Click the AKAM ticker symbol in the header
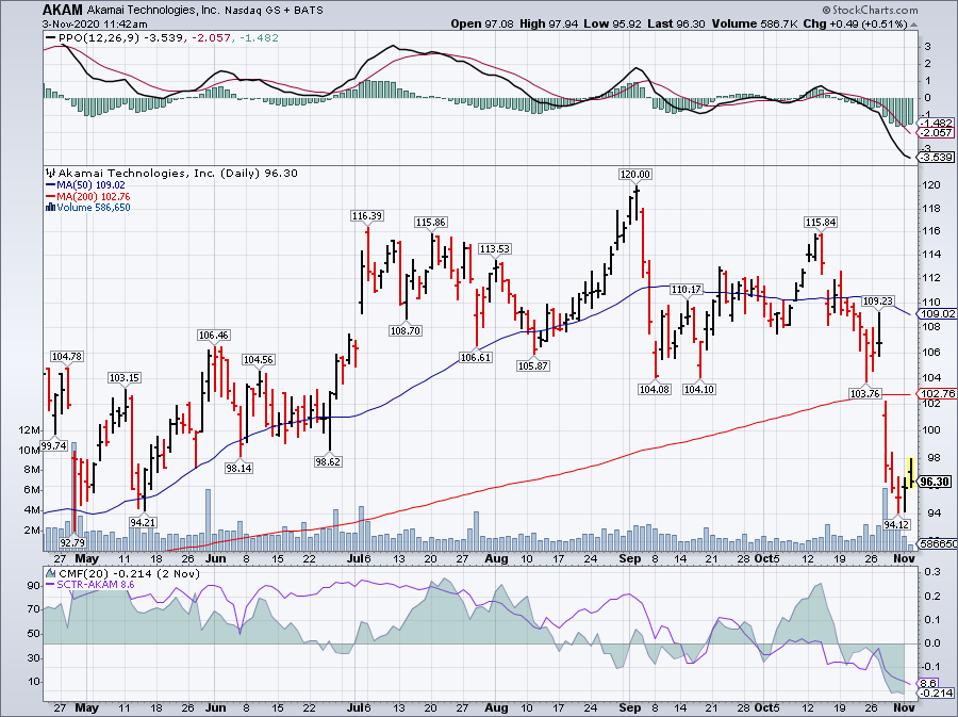This screenshot has height=717, width=958. pos(62,8)
